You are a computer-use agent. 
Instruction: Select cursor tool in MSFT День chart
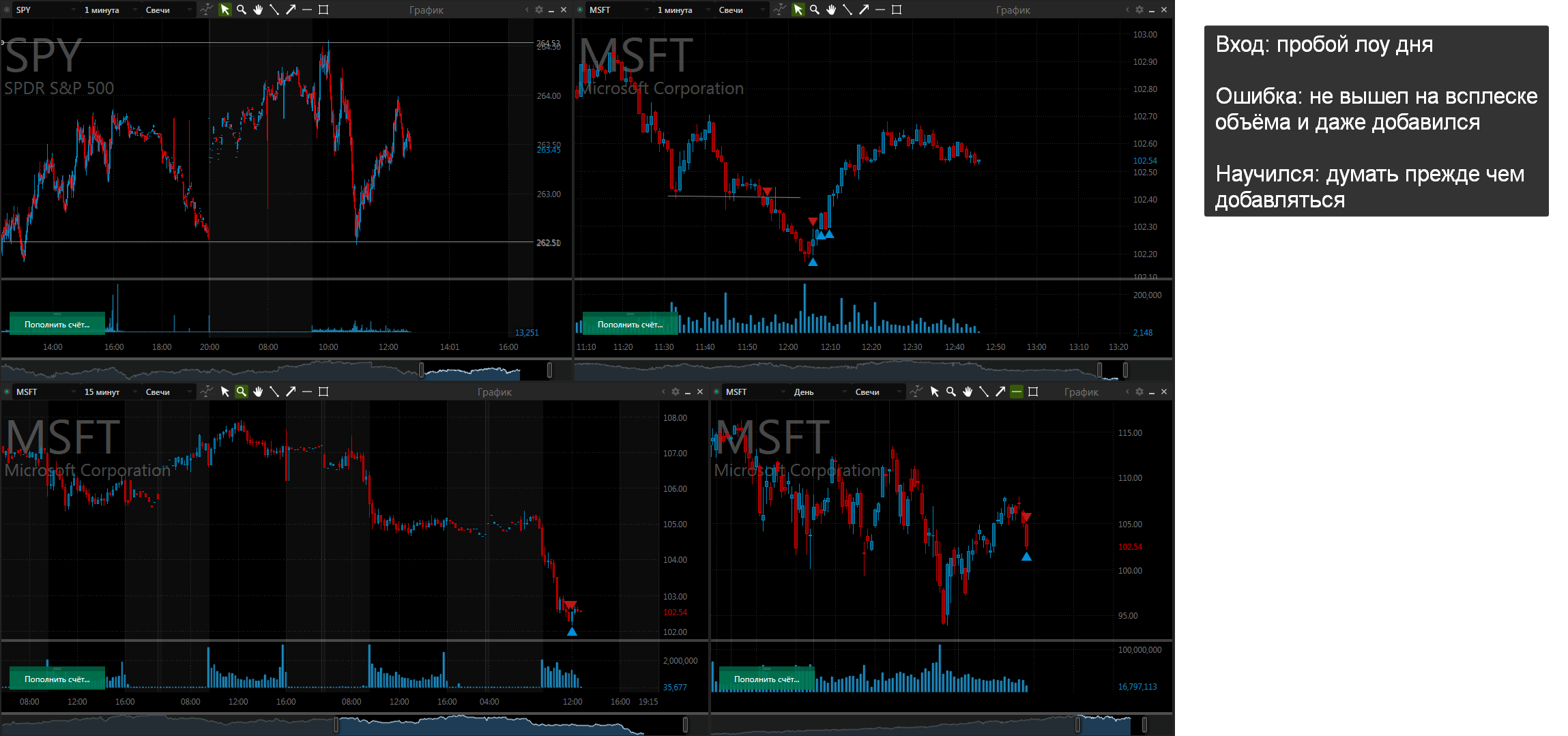[x=935, y=392]
